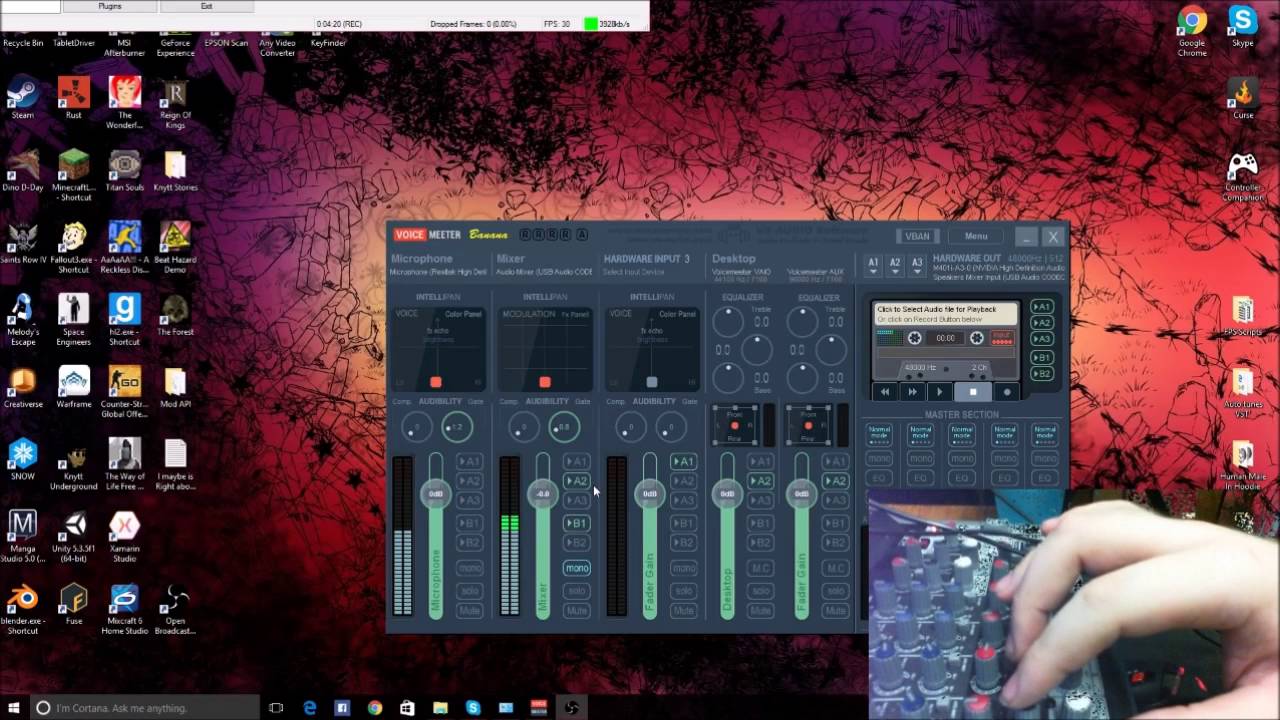Select the Rust desktop icon
This screenshot has width=1280, height=720.
(73, 99)
